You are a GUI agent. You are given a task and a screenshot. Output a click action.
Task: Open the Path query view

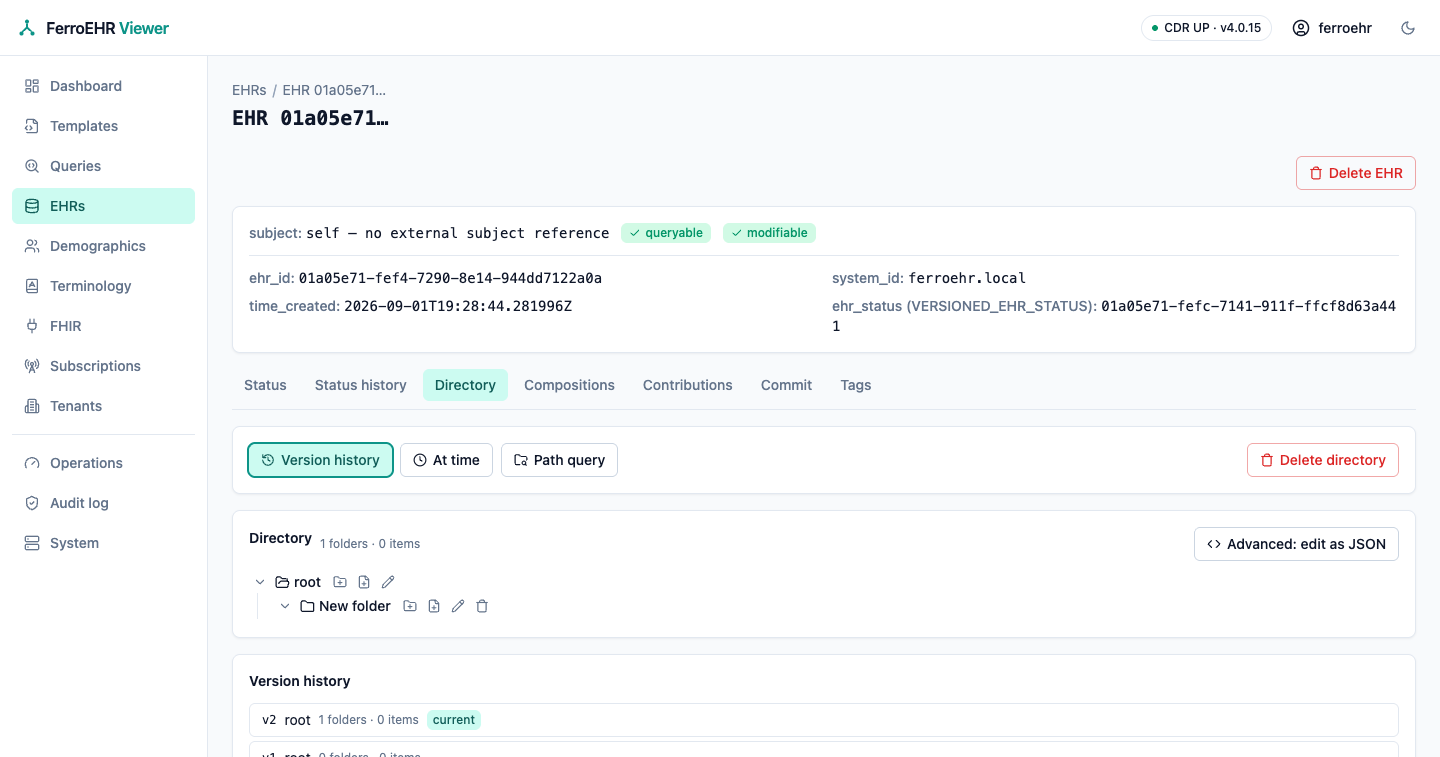tap(559, 460)
